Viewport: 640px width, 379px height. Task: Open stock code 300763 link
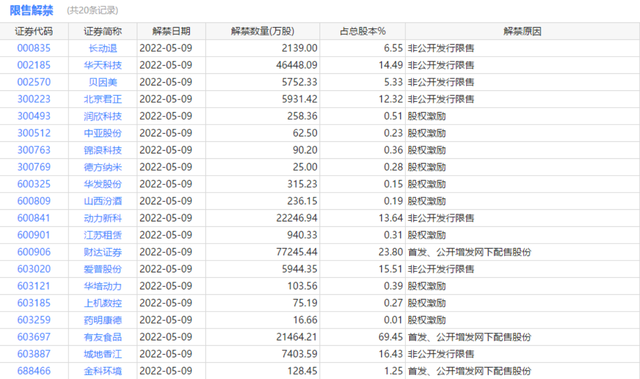34,150
